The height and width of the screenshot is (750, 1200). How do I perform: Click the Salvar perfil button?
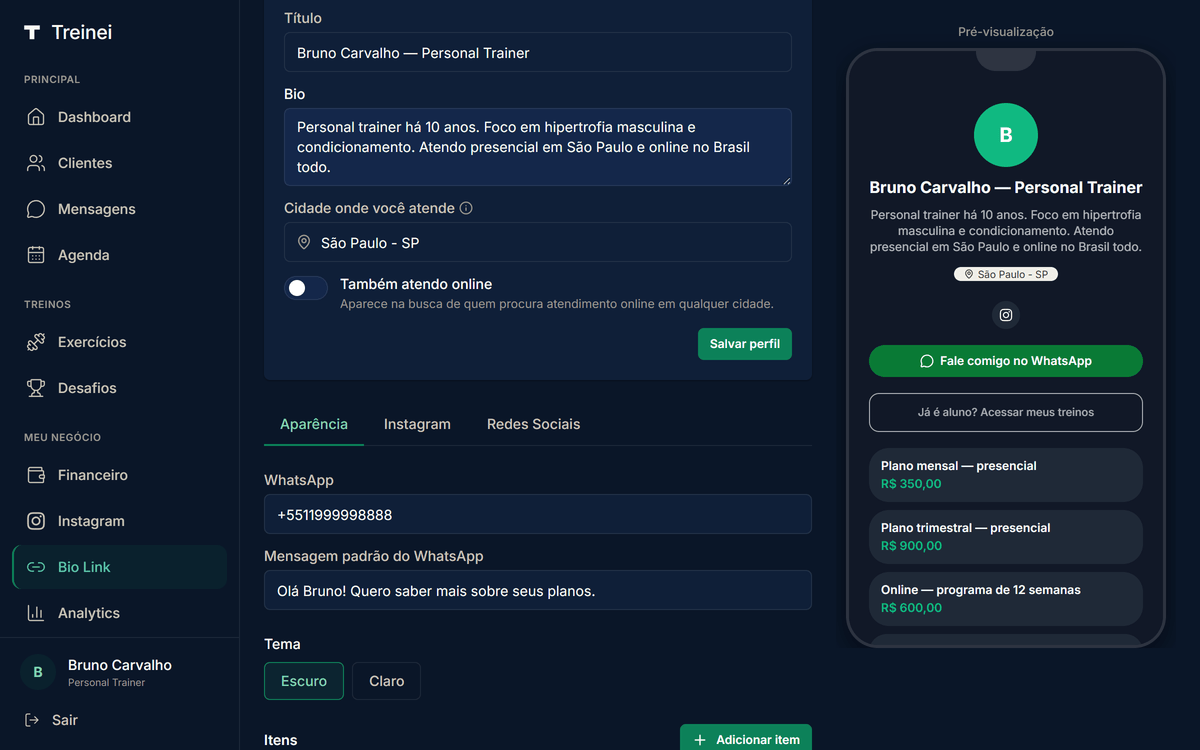[x=745, y=344]
